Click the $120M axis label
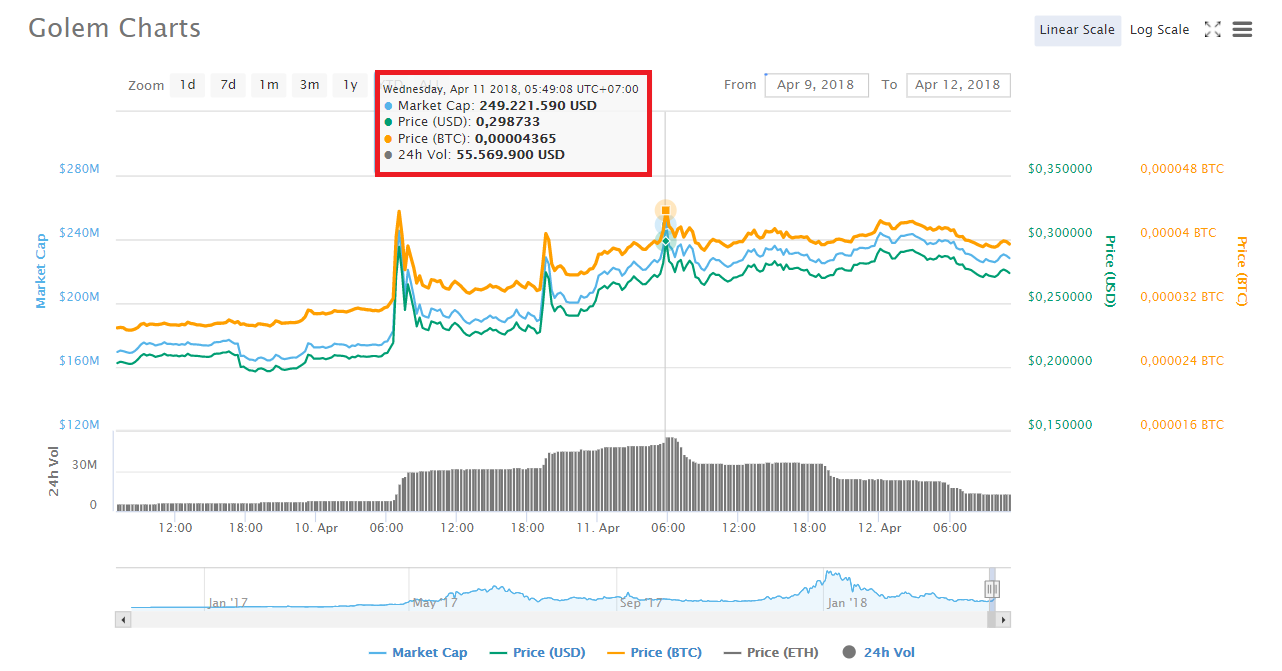 pos(80,425)
